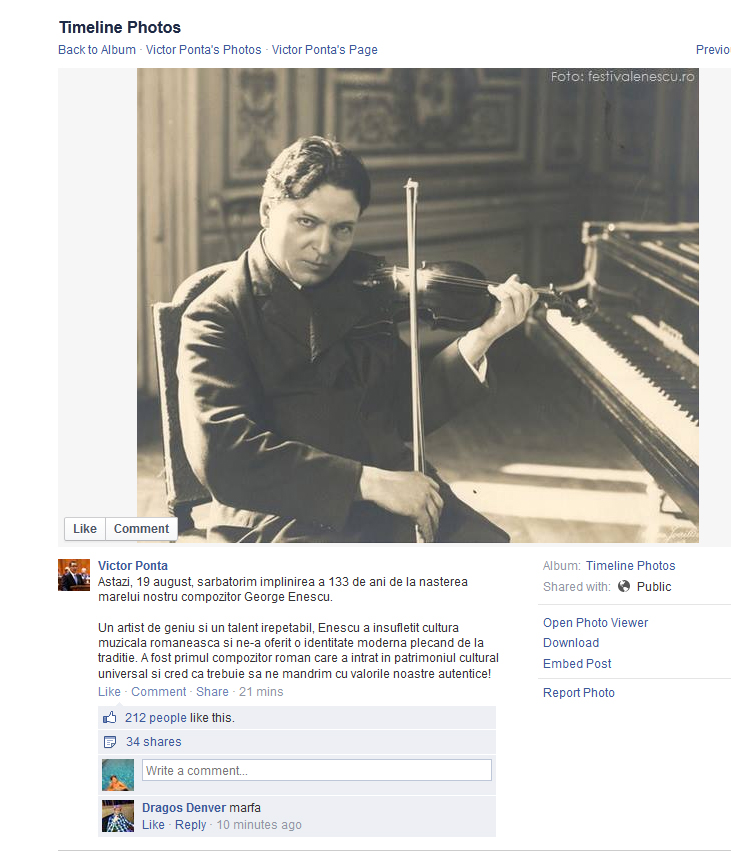Open the Timeline Photos album link

click(x=630, y=566)
